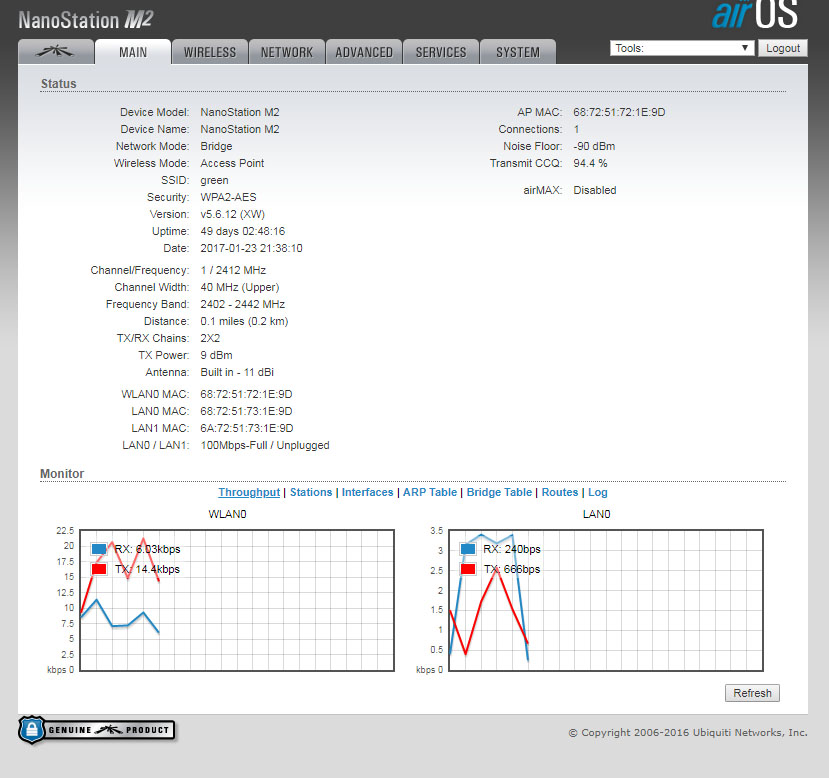Open the NETWORK tab
Screen dimensions: 829x778
coord(287,52)
